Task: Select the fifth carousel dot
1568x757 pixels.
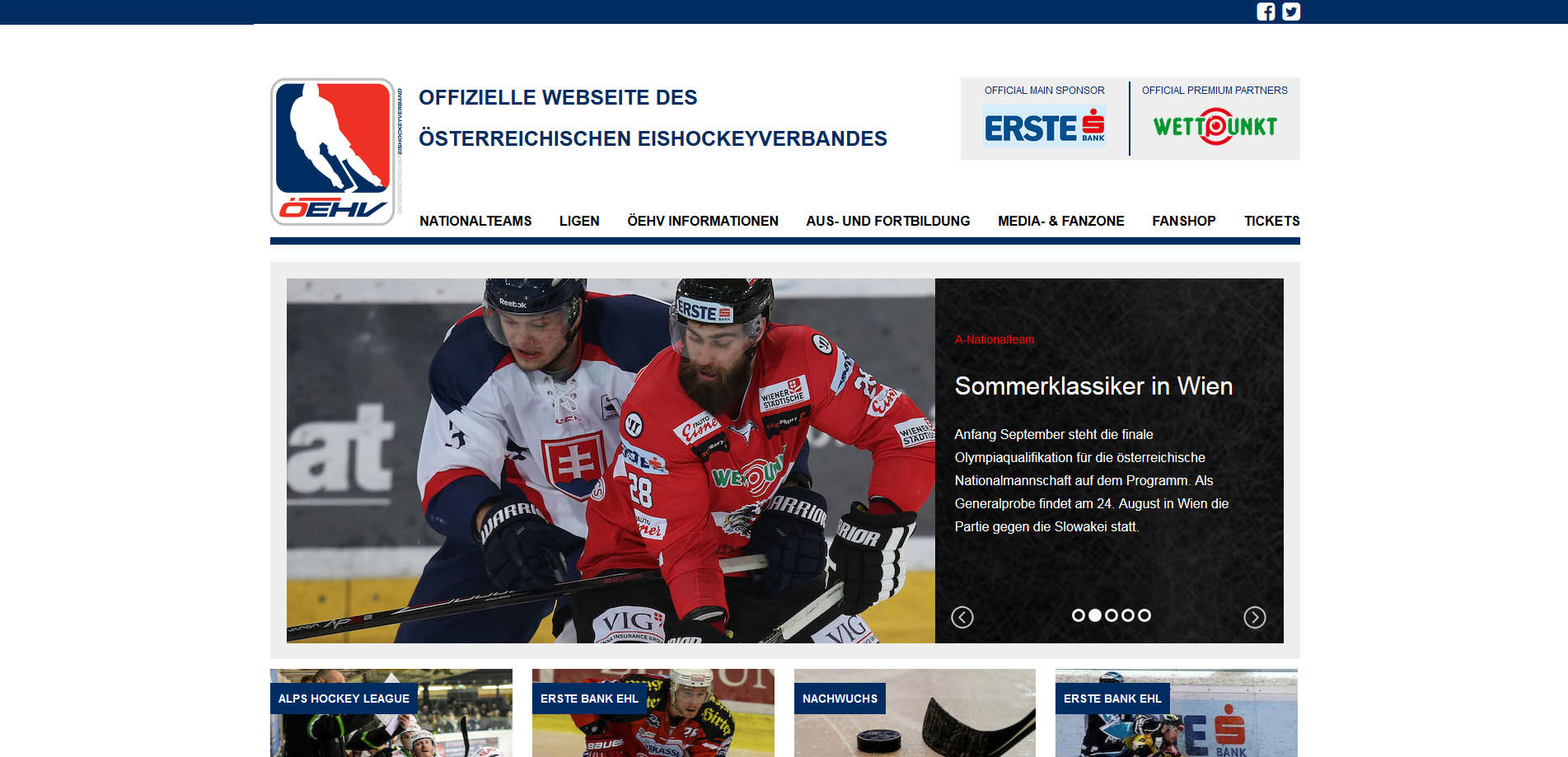Action: [x=1144, y=615]
